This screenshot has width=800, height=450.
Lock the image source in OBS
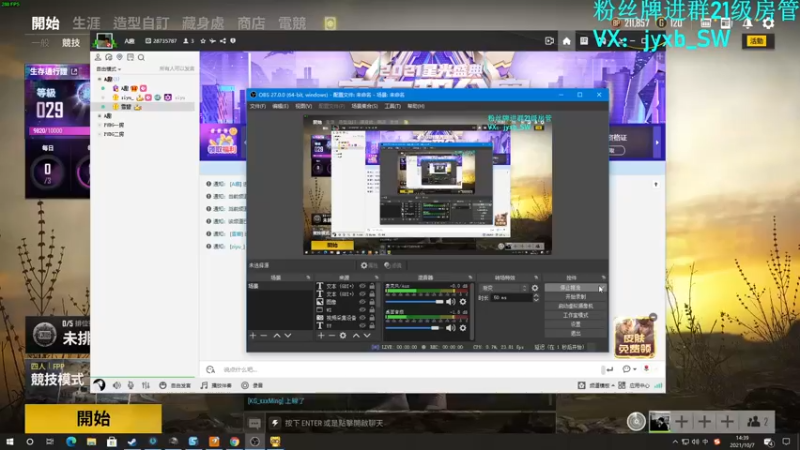point(372,302)
